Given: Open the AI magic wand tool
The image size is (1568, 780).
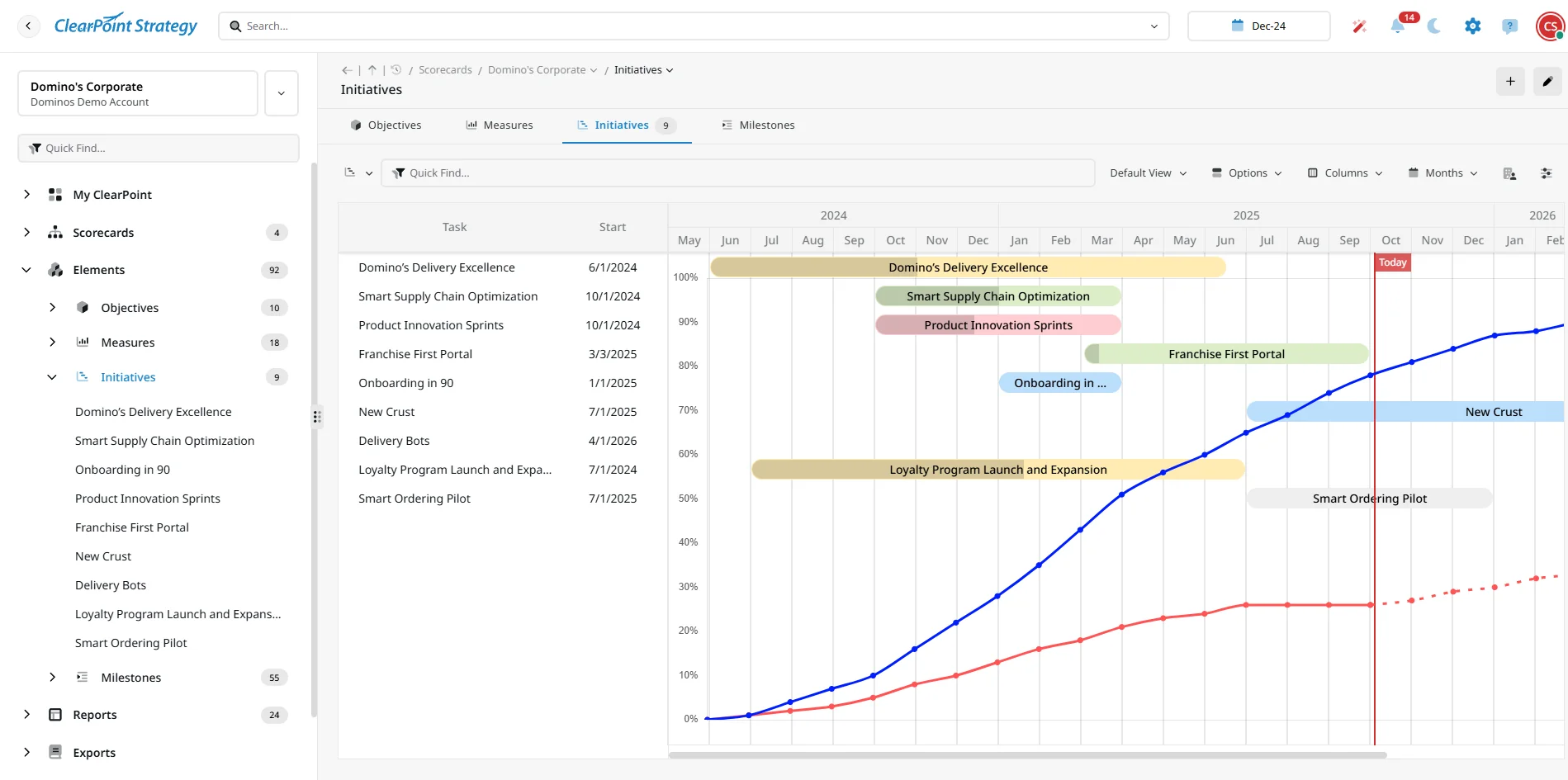Looking at the screenshot, I should [x=1358, y=26].
